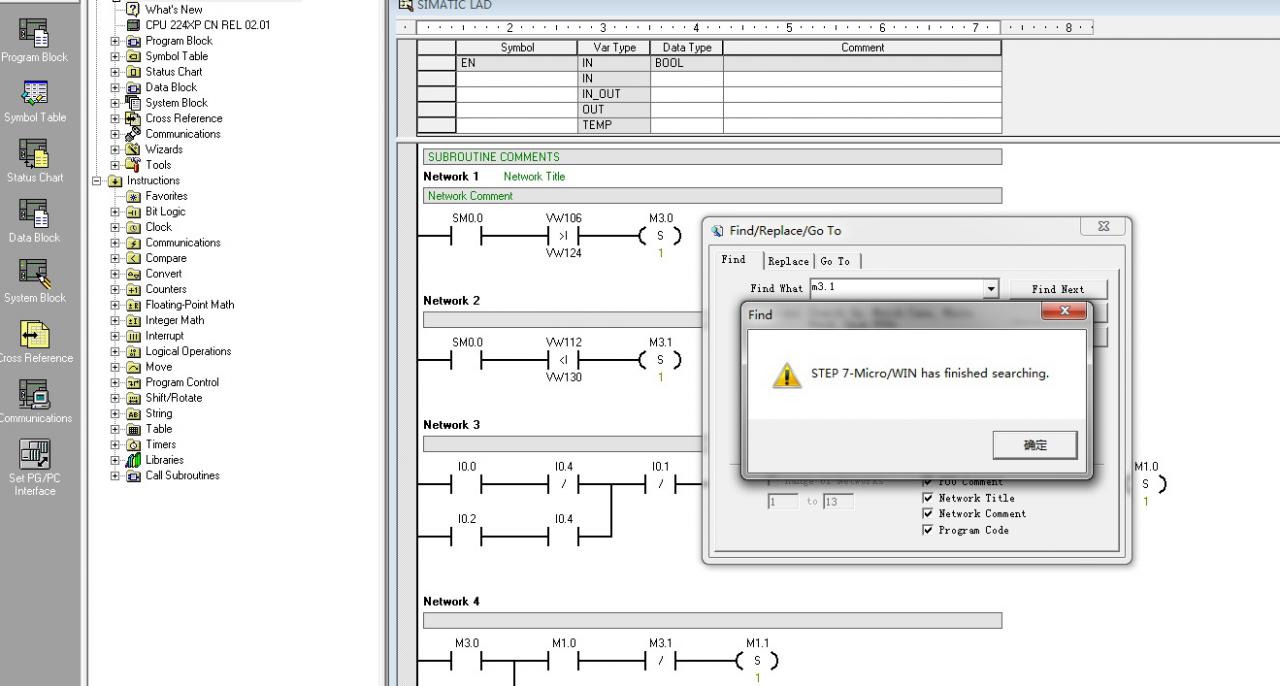Select the M1.1 set coil in Network 4
The width and height of the screenshot is (1280, 686).
coord(757,661)
